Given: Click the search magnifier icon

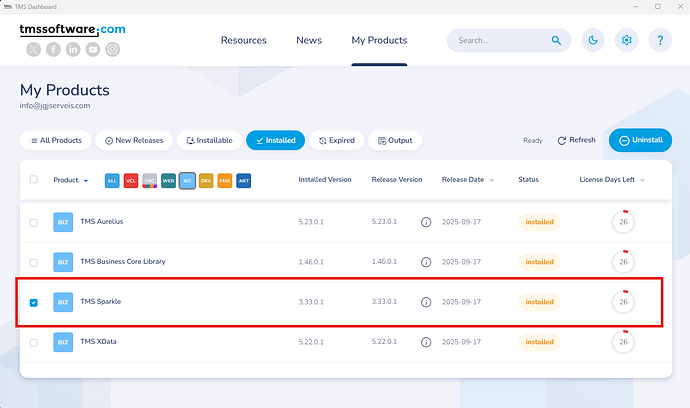Looking at the screenshot, I should [556, 41].
